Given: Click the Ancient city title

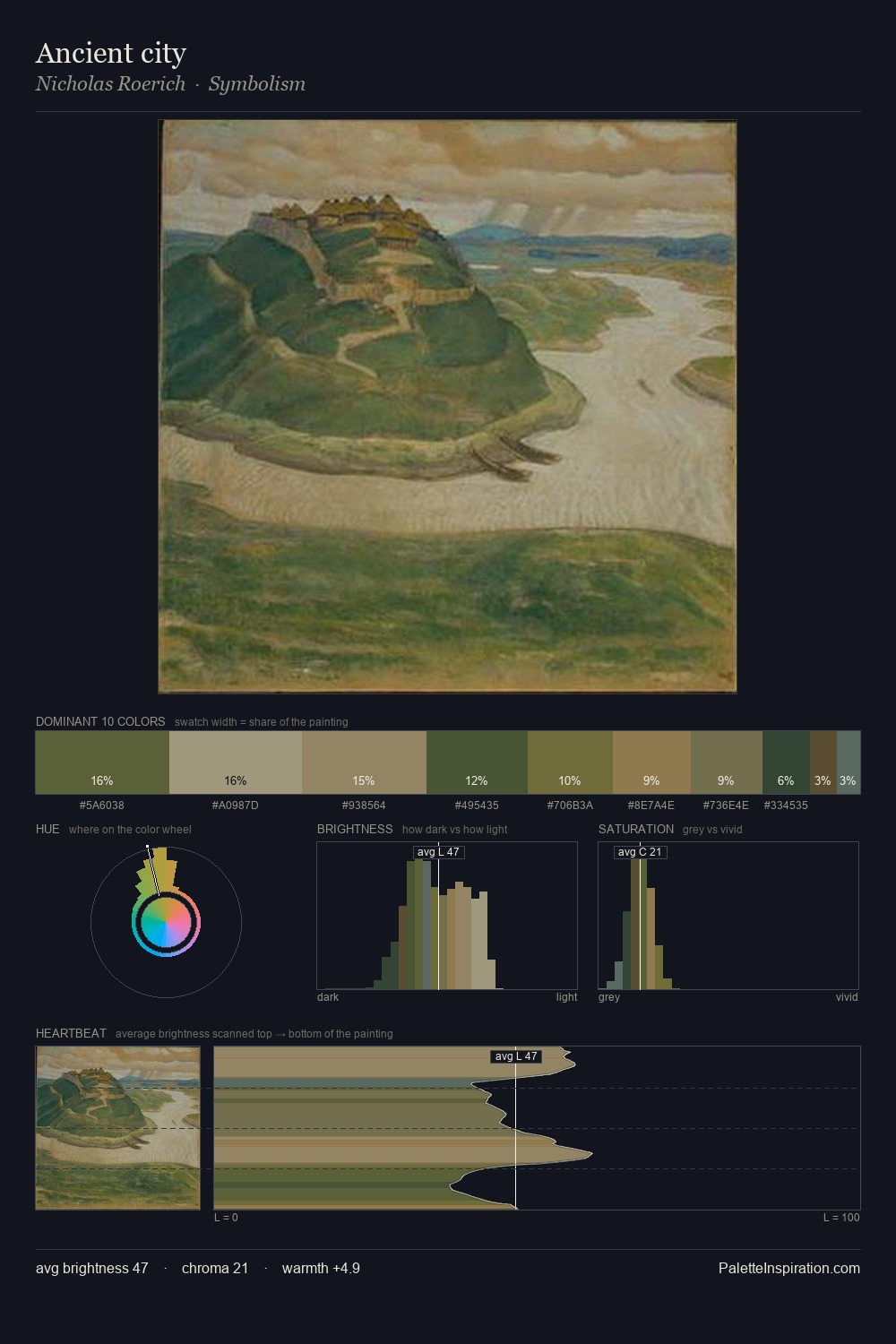Looking at the screenshot, I should (111, 53).
